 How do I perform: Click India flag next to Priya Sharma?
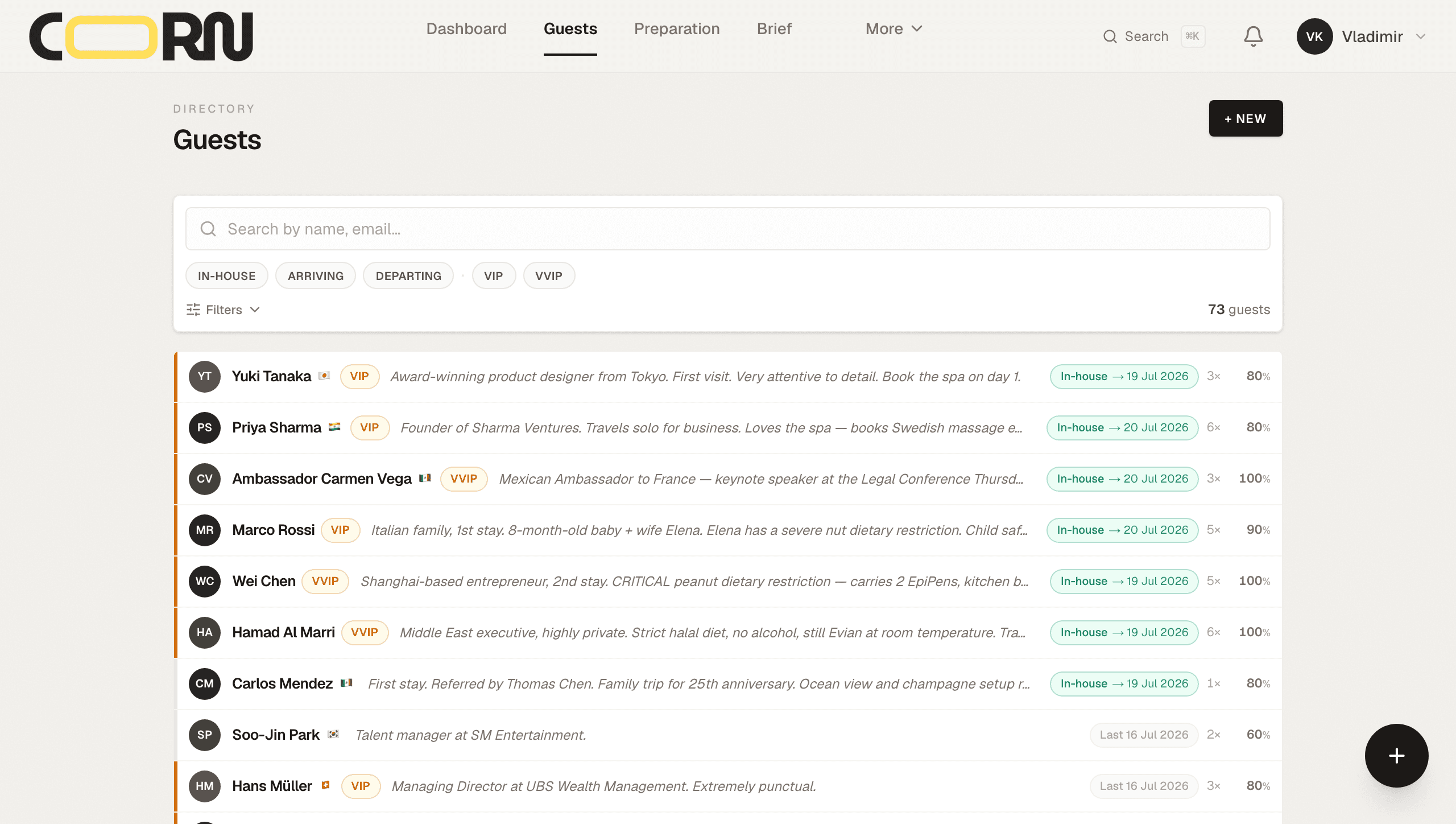(334, 427)
